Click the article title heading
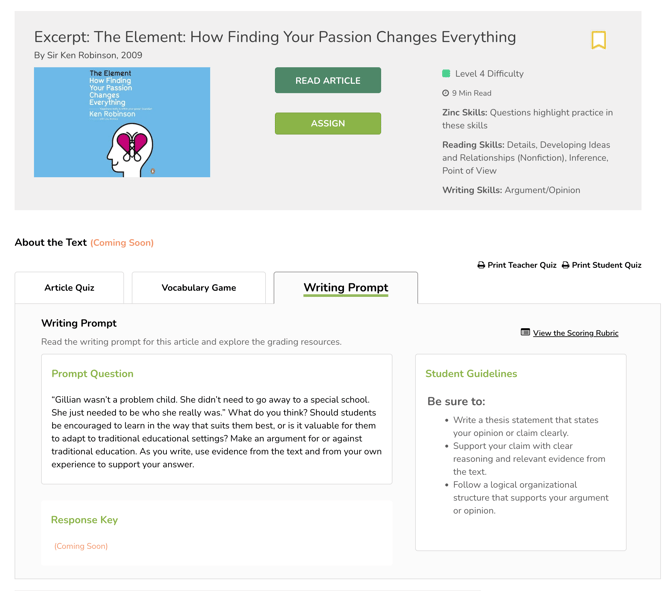670x607 pixels. [275, 37]
